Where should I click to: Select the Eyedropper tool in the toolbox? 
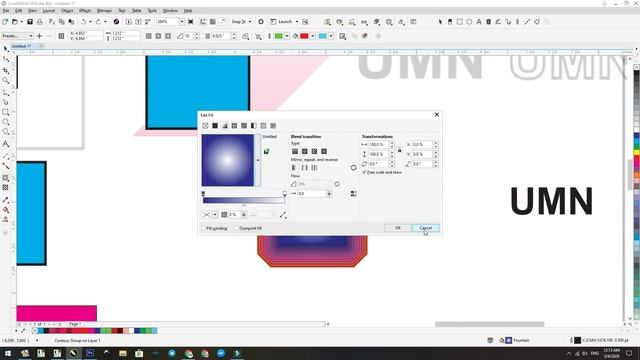(6, 200)
